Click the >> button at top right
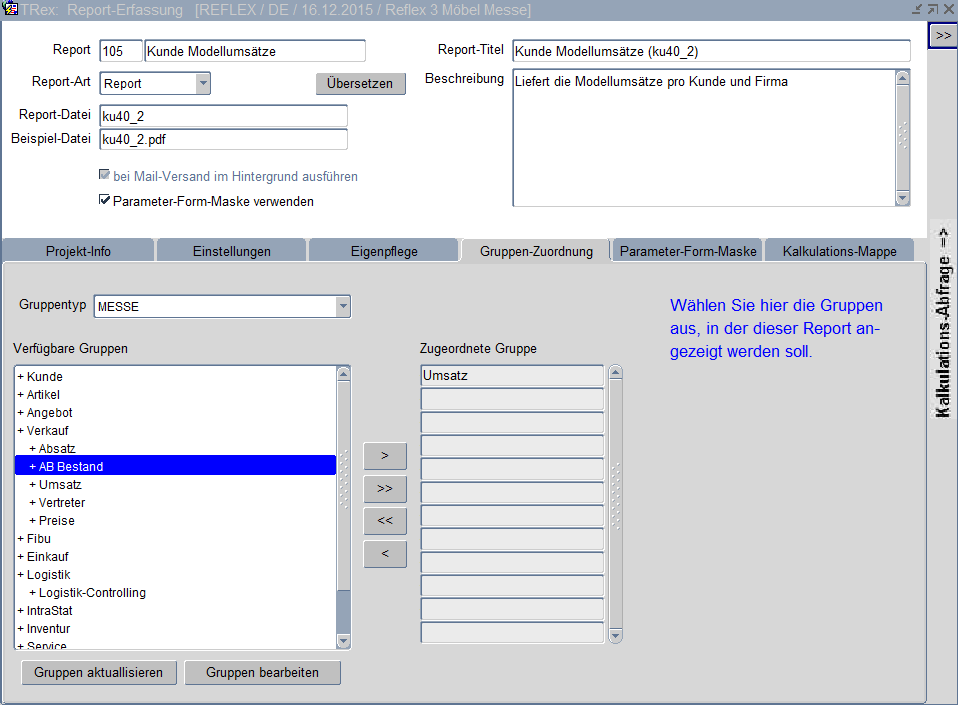The height and width of the screenshot is (705, 958). point(942,34)
